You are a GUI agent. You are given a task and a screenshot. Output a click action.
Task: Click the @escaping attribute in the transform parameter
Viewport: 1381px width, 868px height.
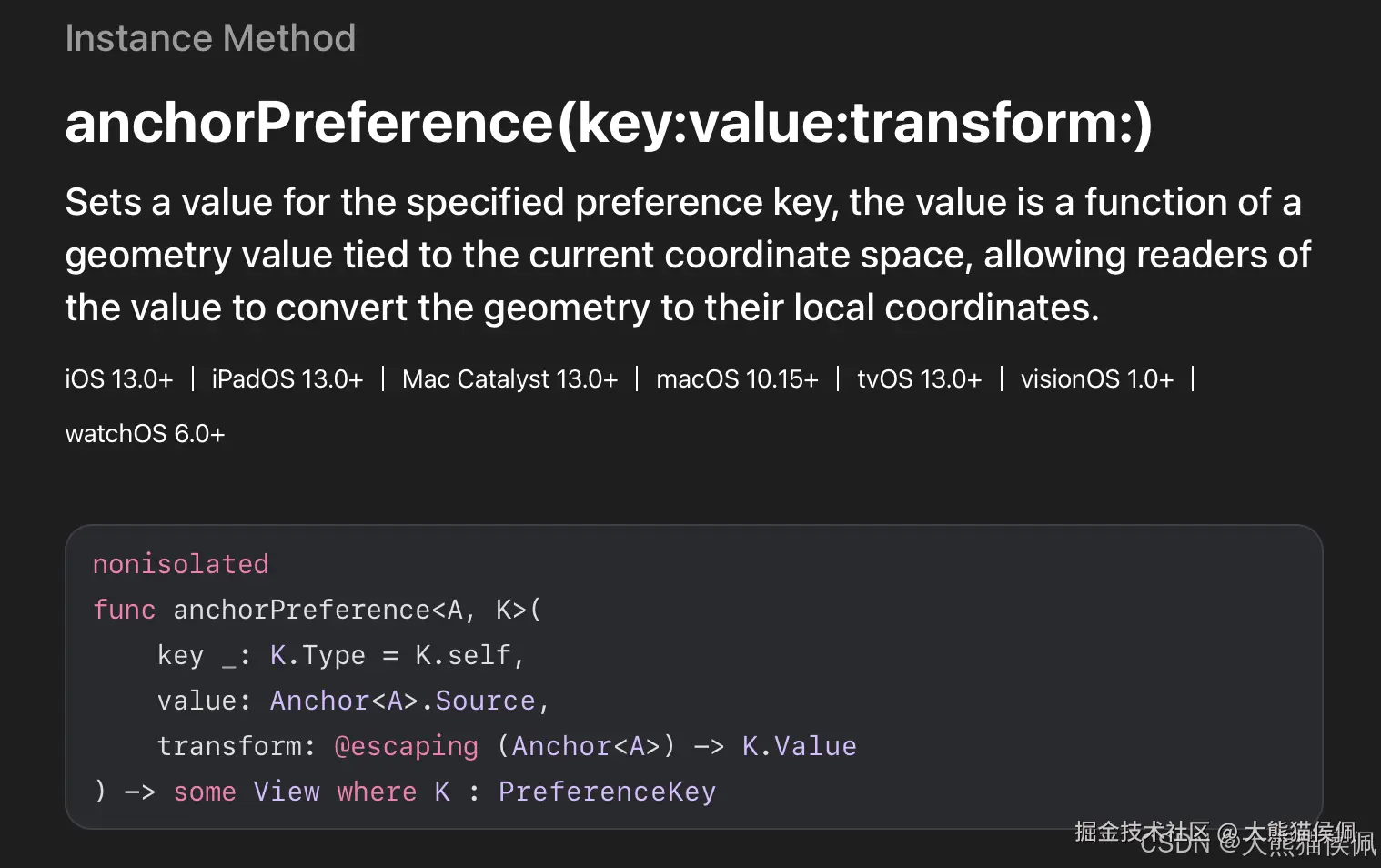pyautogui.click(x=406, y=747)
